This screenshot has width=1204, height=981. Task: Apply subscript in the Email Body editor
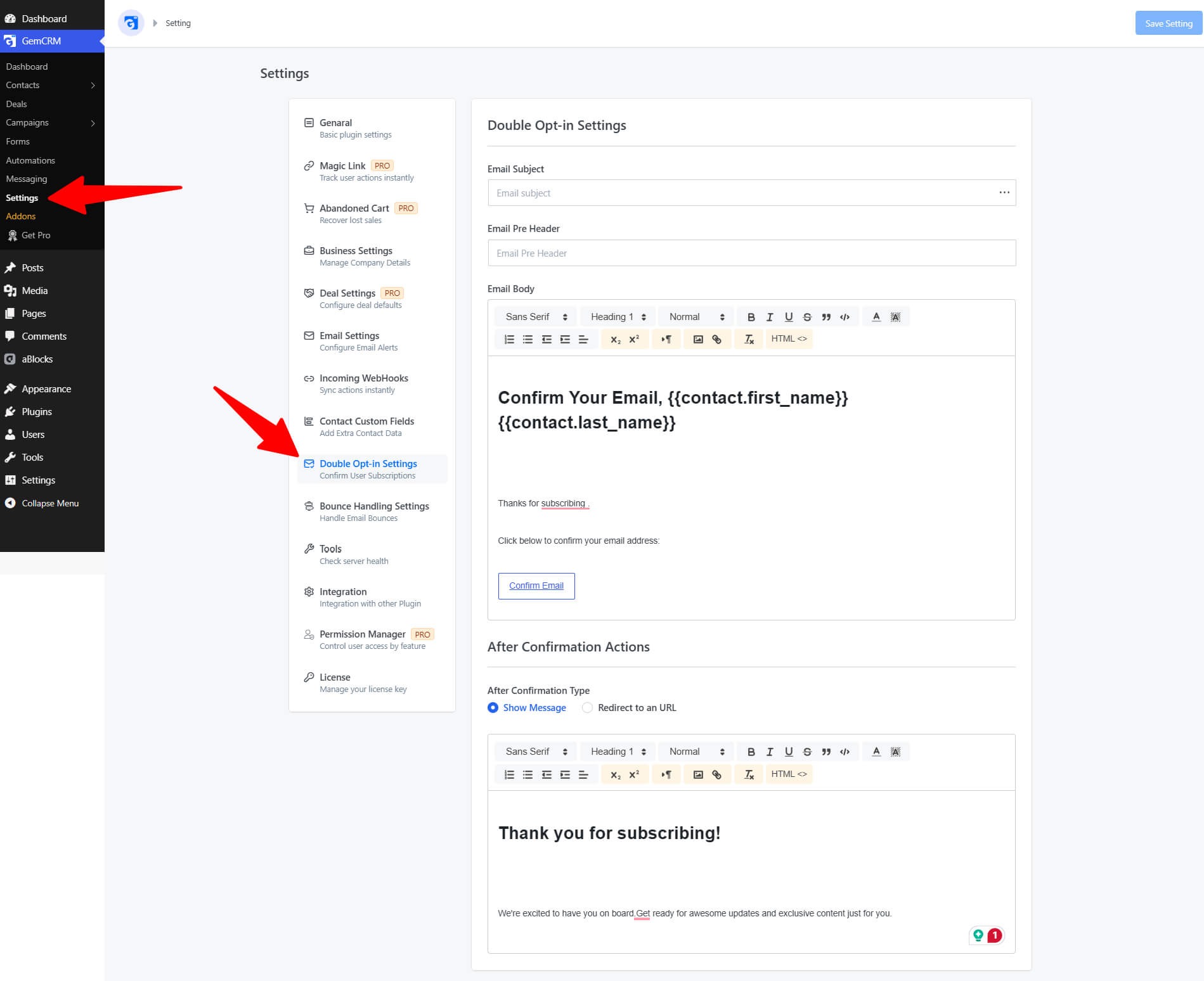tap(615, 339)
